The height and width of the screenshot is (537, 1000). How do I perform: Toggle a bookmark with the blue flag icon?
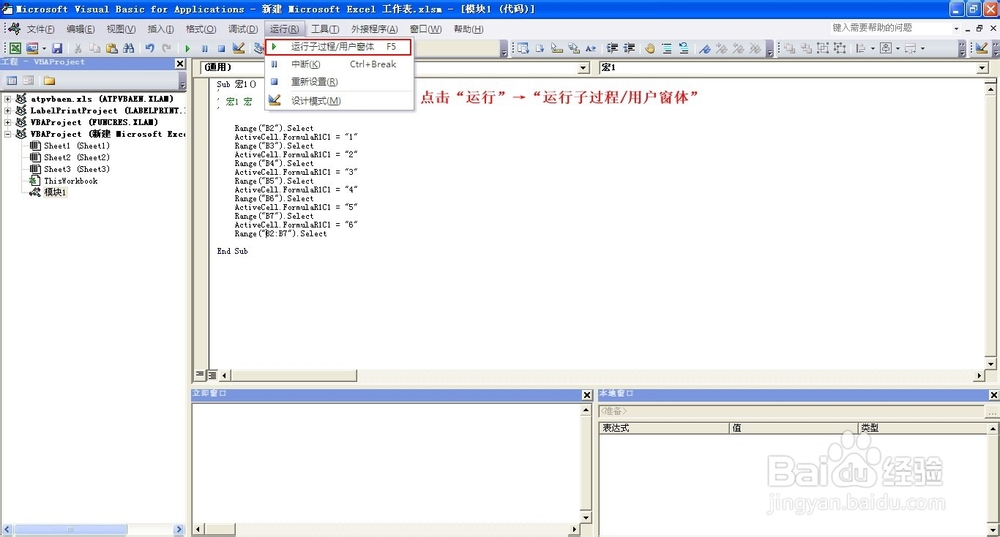click(705, 48)
